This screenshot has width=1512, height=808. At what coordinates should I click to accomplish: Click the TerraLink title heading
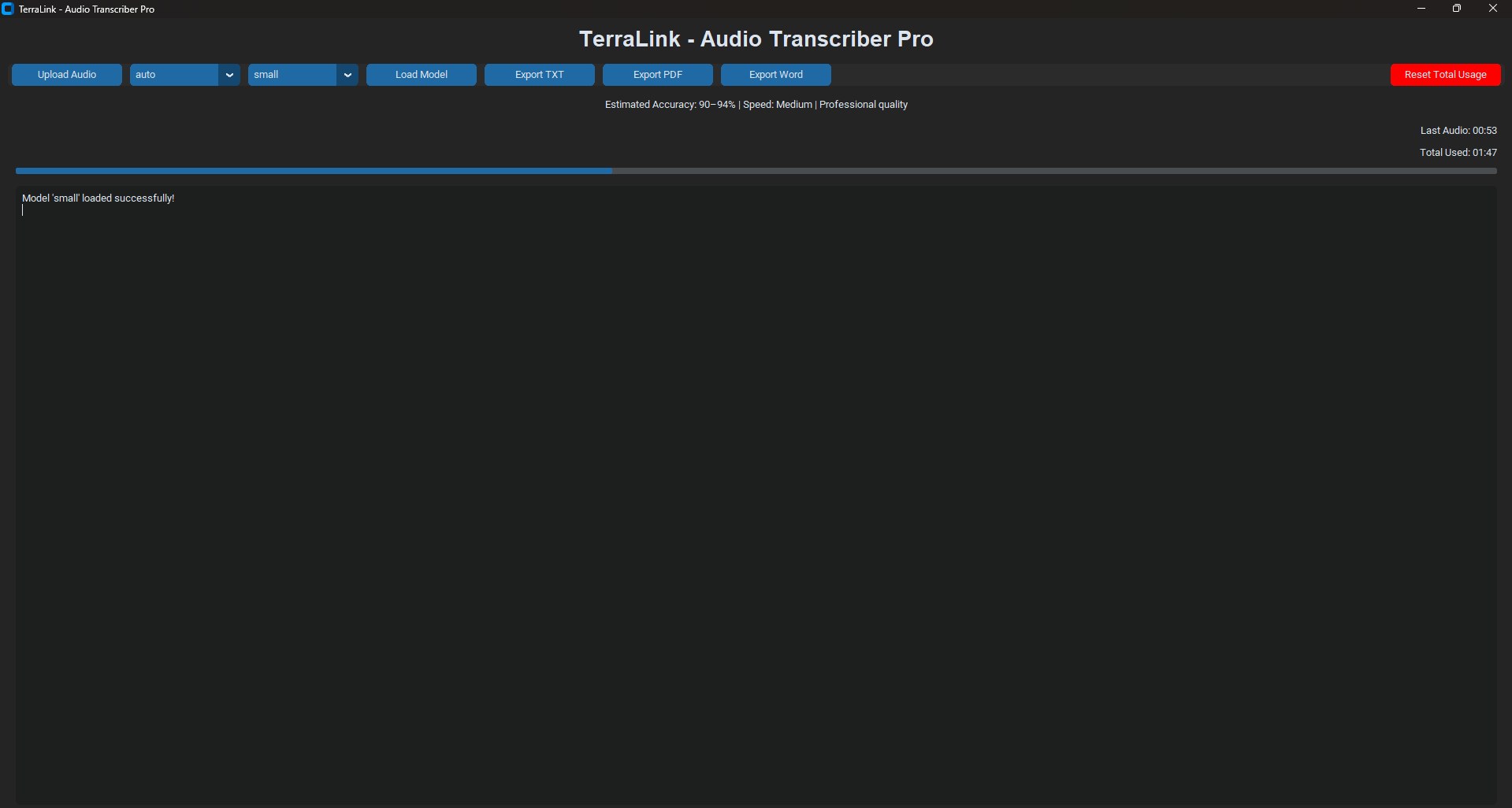point(756,38)
